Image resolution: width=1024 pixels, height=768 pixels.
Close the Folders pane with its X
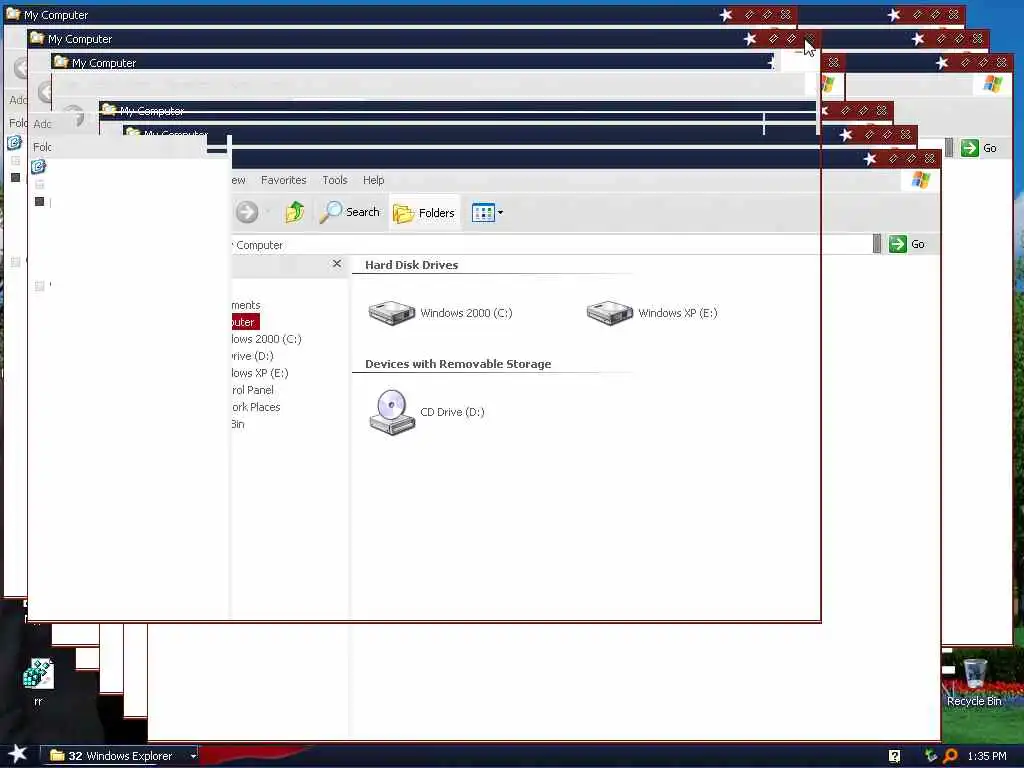pos(337,263)
